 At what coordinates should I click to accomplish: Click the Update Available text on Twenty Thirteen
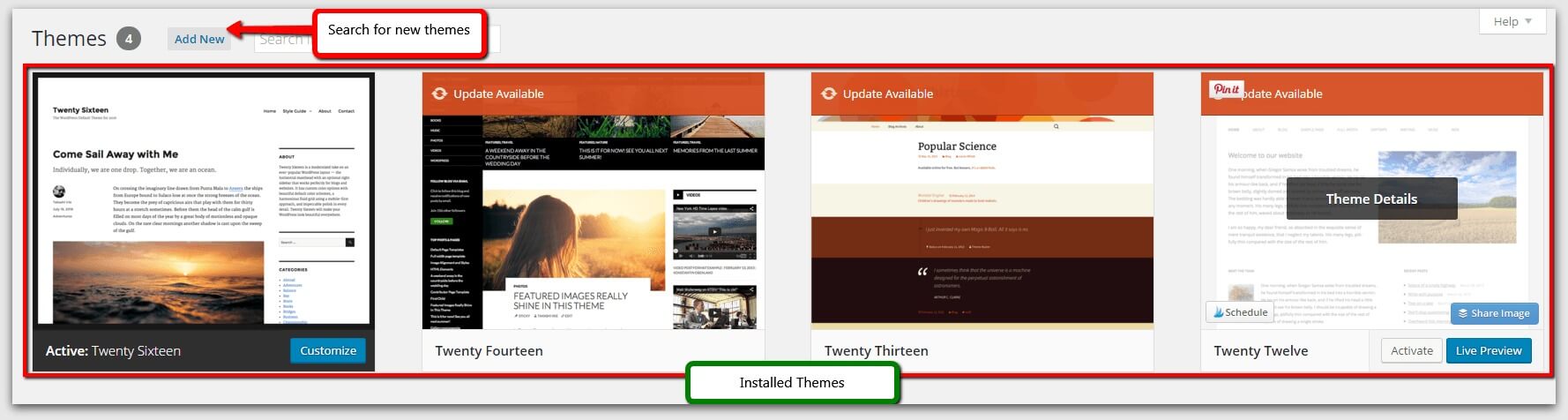click(887, 94)
